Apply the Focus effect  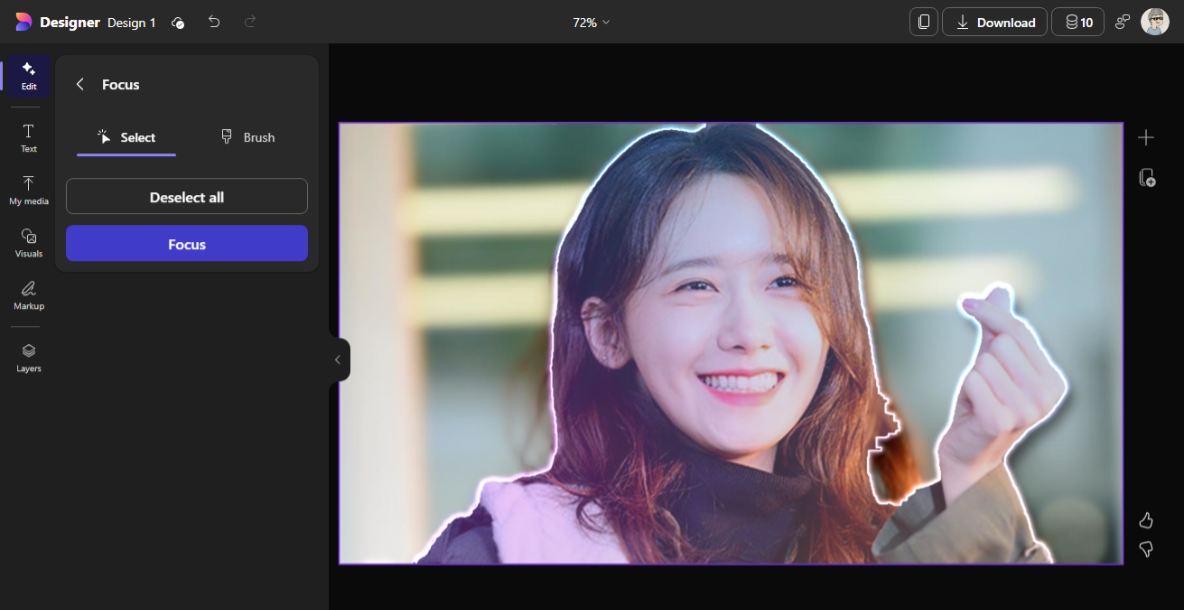coord(186,243)
